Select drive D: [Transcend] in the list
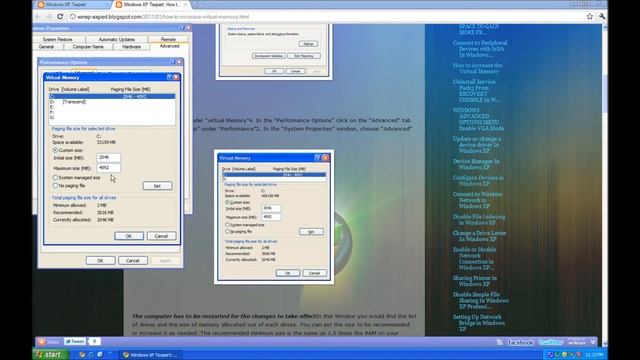The height and width of the screenshot is (360, 640). click(112, 102)
